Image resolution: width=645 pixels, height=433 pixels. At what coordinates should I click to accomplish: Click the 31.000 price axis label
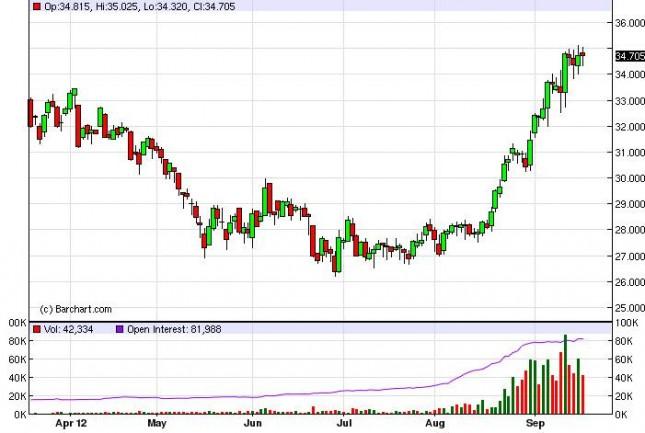tap(630, 153)
